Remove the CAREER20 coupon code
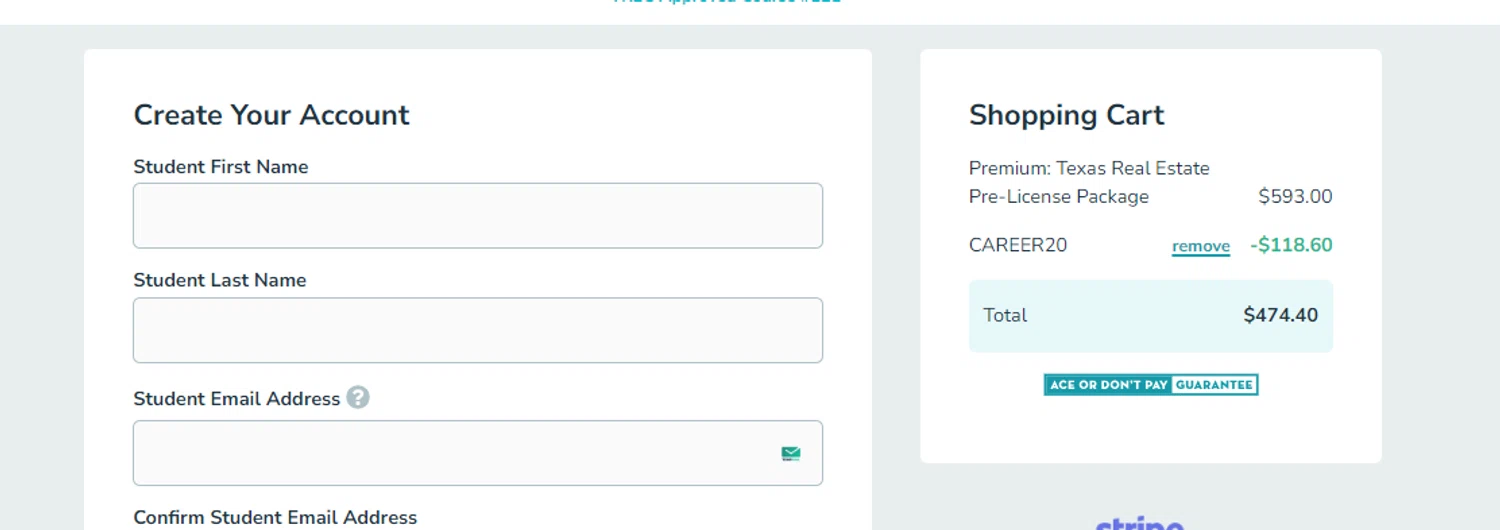The height and width of the screenshot is (530, 1500). [1200, 246]
